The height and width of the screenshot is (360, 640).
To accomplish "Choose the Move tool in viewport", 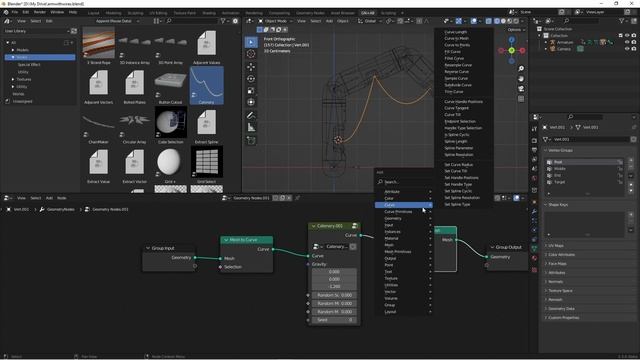I will pos(251,67).
